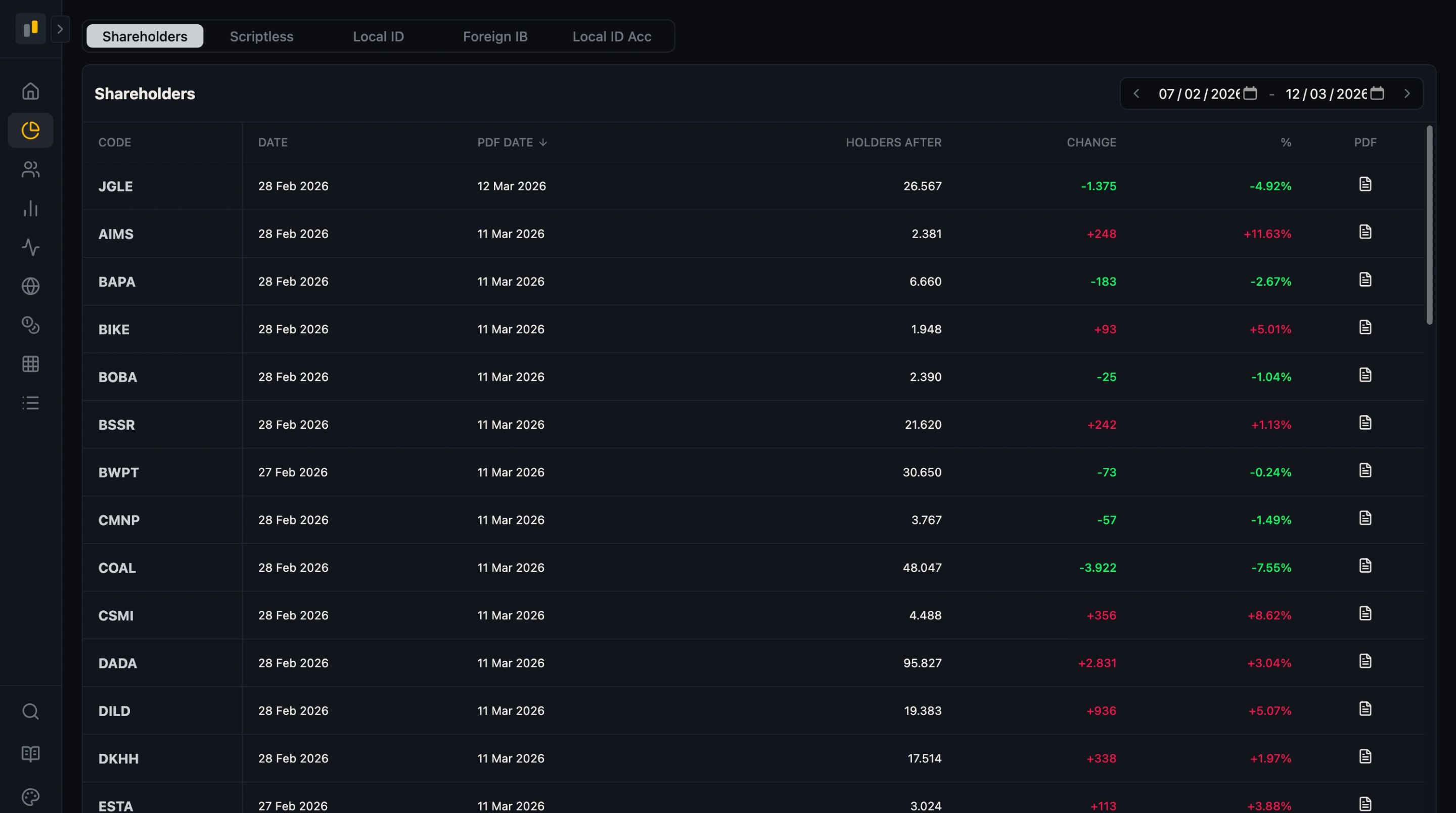The height and width of the screenshot is (813, 1456).
Task: Open the documentation book icon
Action: tap(30, 753)
